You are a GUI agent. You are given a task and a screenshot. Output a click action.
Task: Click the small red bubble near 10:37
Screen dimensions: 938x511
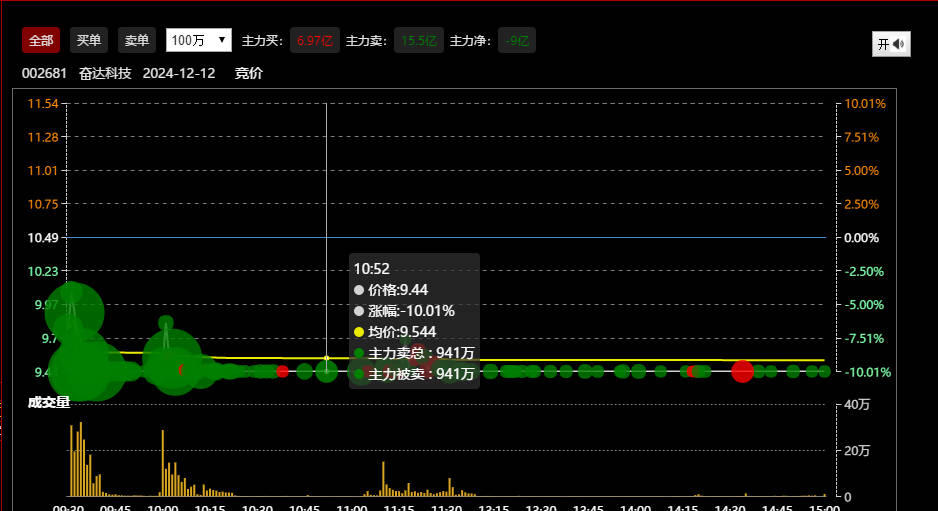[x=282, y=371]
